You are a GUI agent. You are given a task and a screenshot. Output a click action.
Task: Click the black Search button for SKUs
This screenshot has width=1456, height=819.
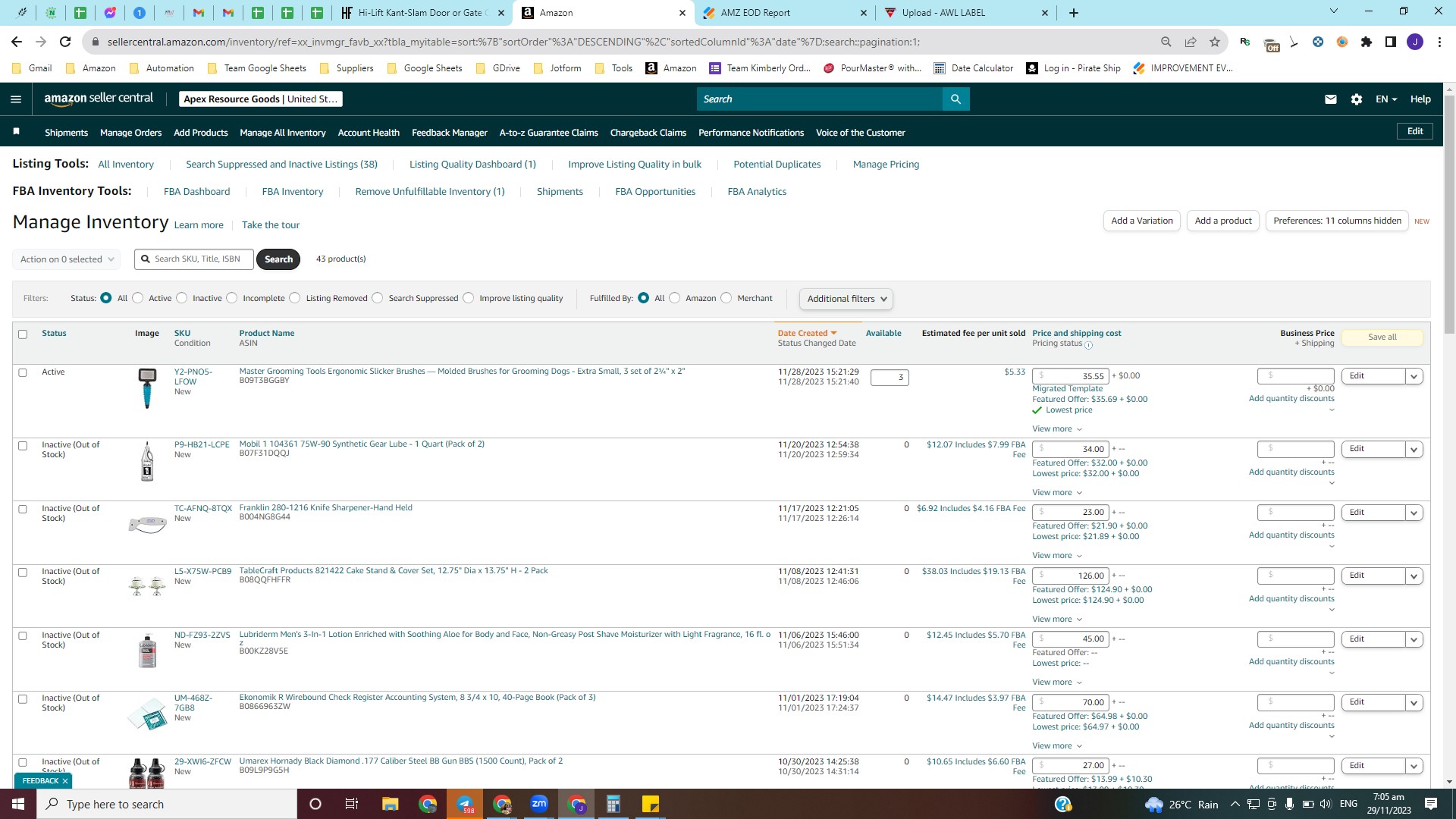click(x=278, y=259)
